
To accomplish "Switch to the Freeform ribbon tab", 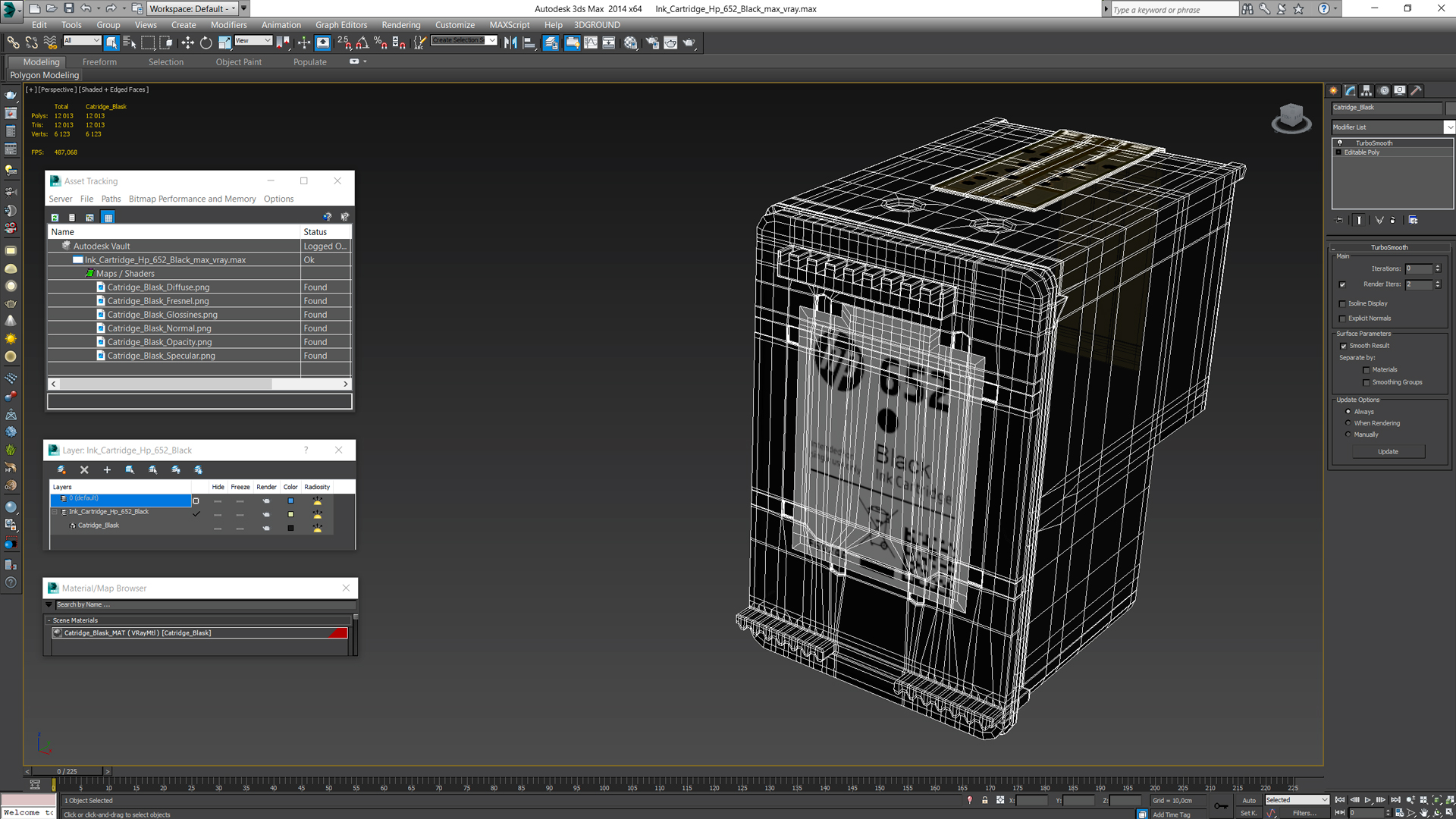I will (x=99, y=62).
